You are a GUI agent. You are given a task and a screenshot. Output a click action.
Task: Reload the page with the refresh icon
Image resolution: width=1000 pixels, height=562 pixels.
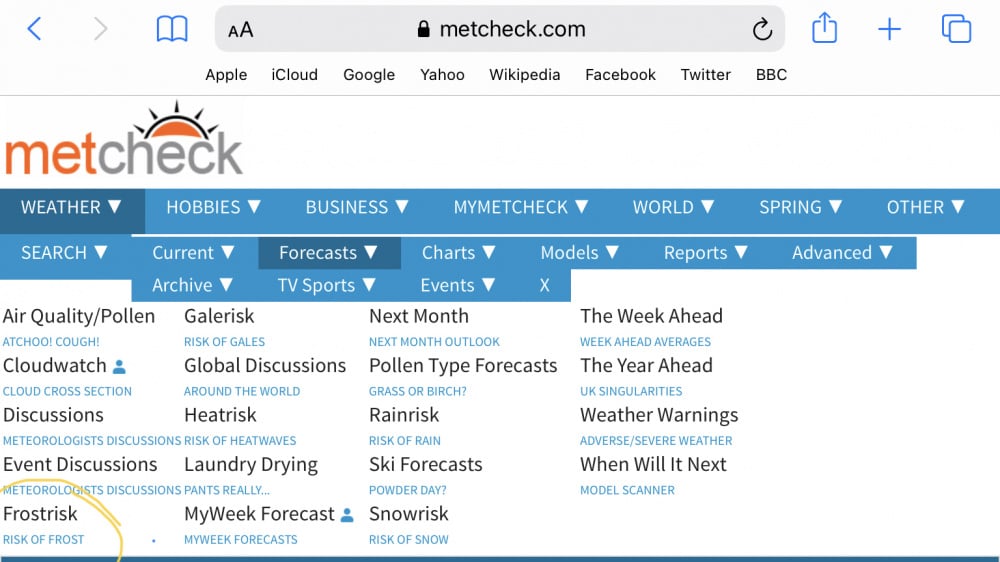click(x=762, y=29)
